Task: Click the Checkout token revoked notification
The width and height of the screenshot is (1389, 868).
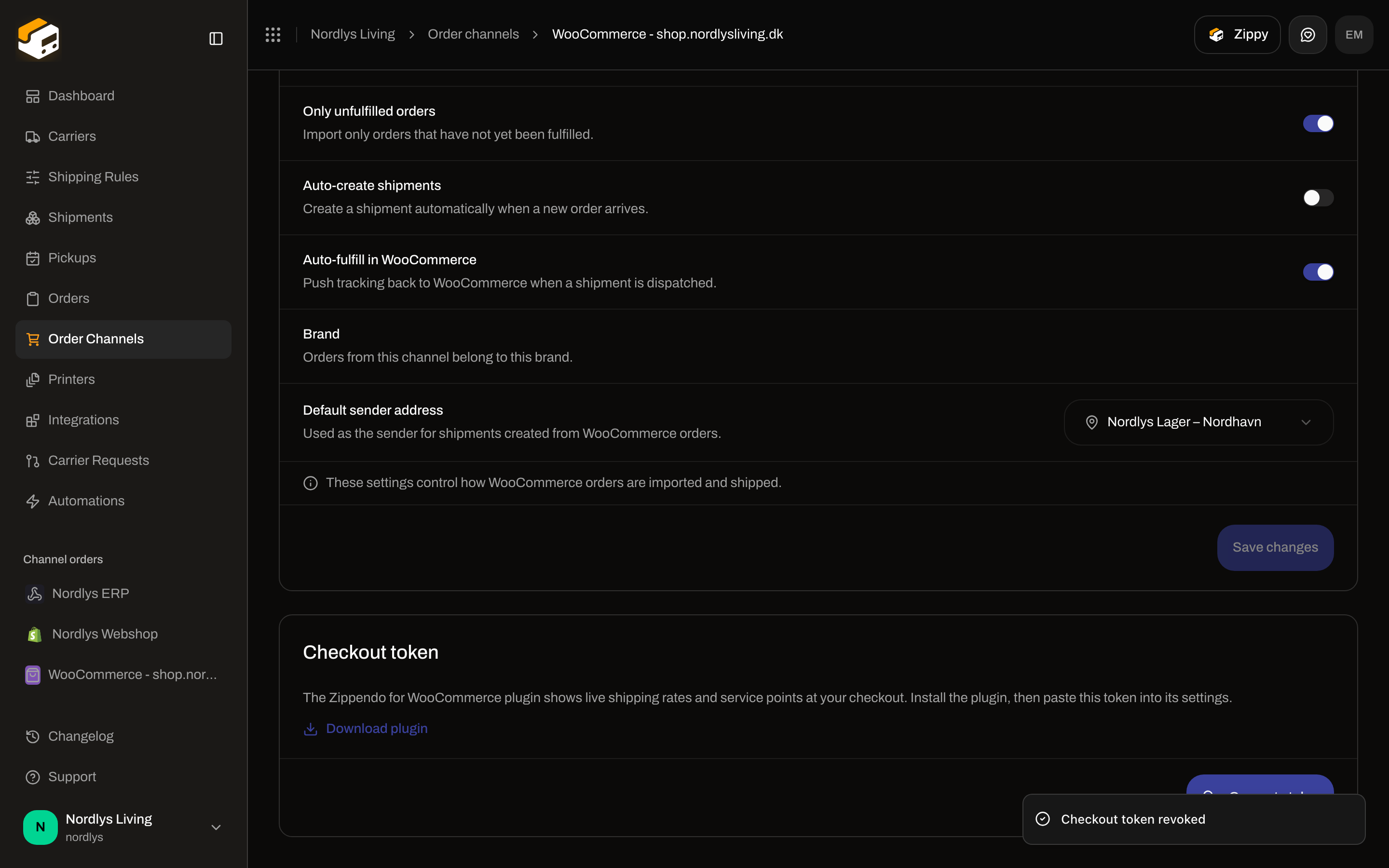Action: 1194,819
